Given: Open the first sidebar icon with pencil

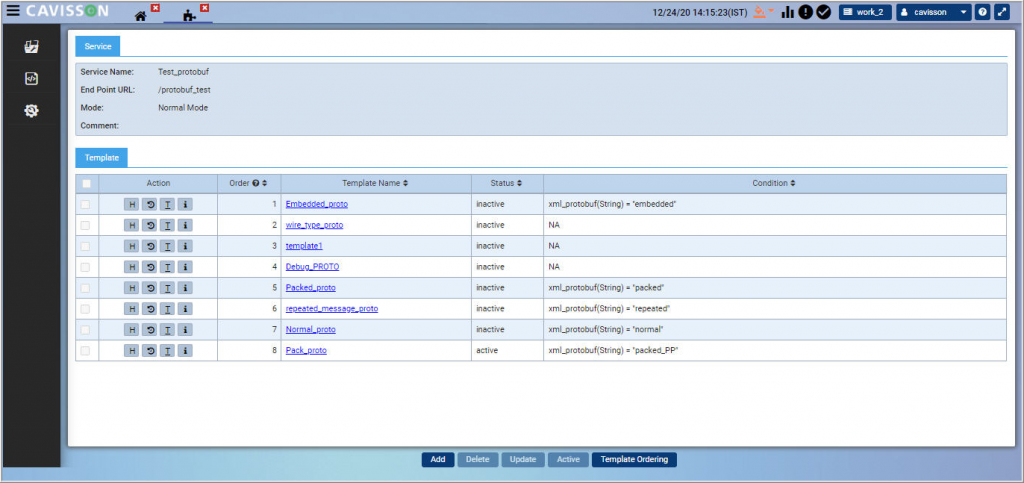Looking at the screenshot, I should coord(31,46).
